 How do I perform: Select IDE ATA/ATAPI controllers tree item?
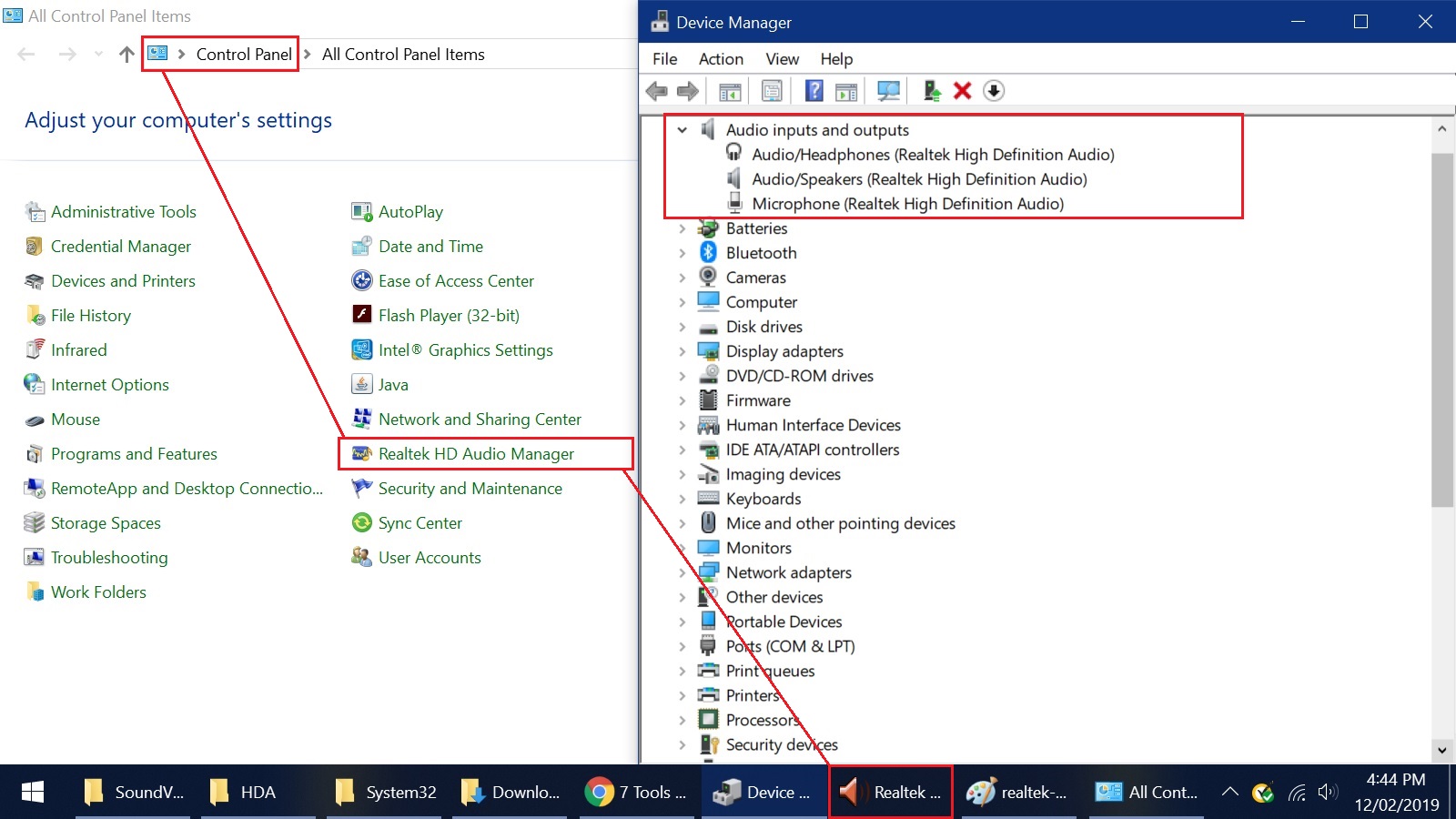pyautogui.click(x=812, y=450)
